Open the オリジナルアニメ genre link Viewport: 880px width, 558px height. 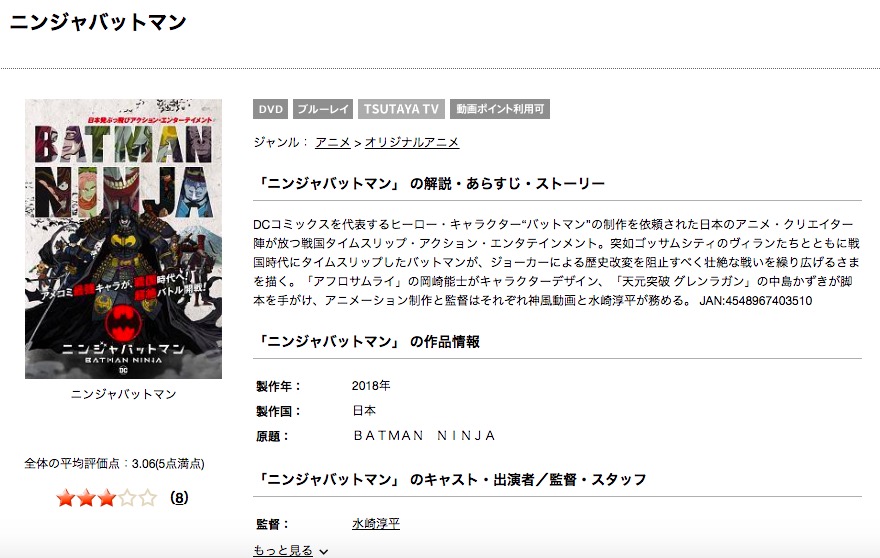[412, 143]
